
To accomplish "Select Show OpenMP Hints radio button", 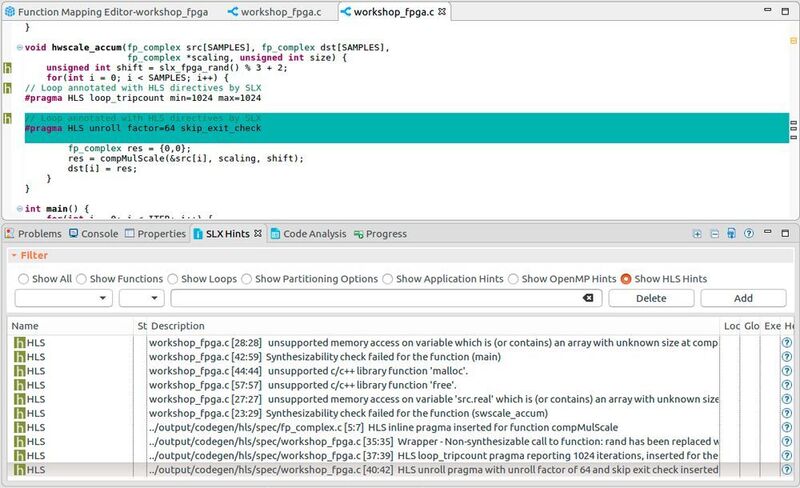I will tap(513, 279).
